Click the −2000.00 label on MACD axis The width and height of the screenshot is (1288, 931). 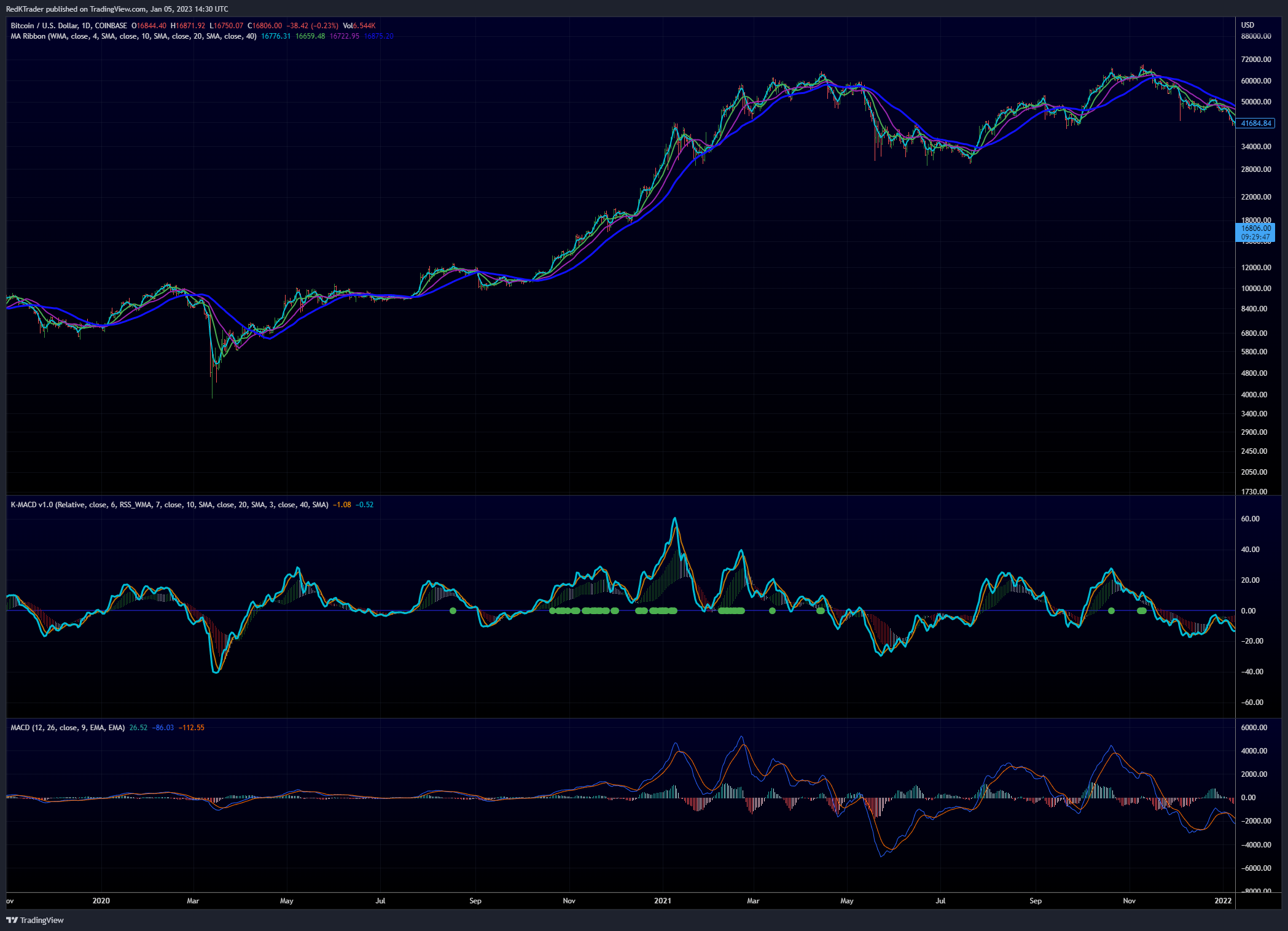(x=1256, y=821)
